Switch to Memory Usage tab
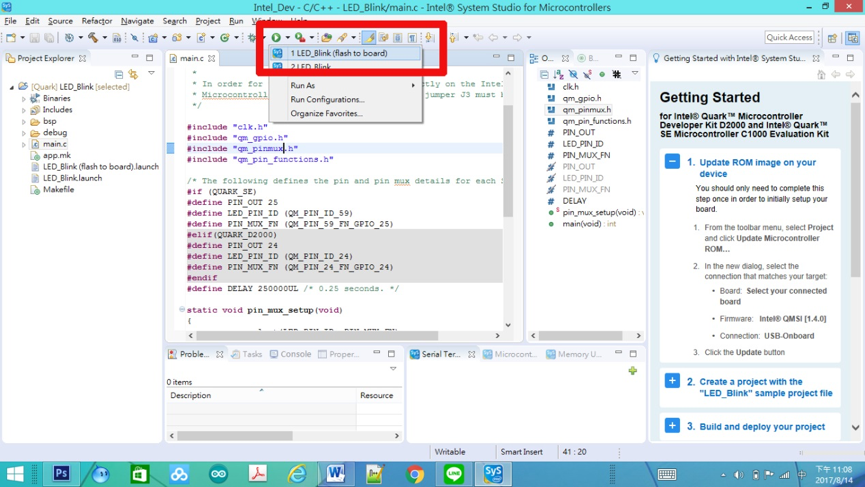The height and width of the screenshot is (487, 865). pyautogui.click(x=574, y=354)
